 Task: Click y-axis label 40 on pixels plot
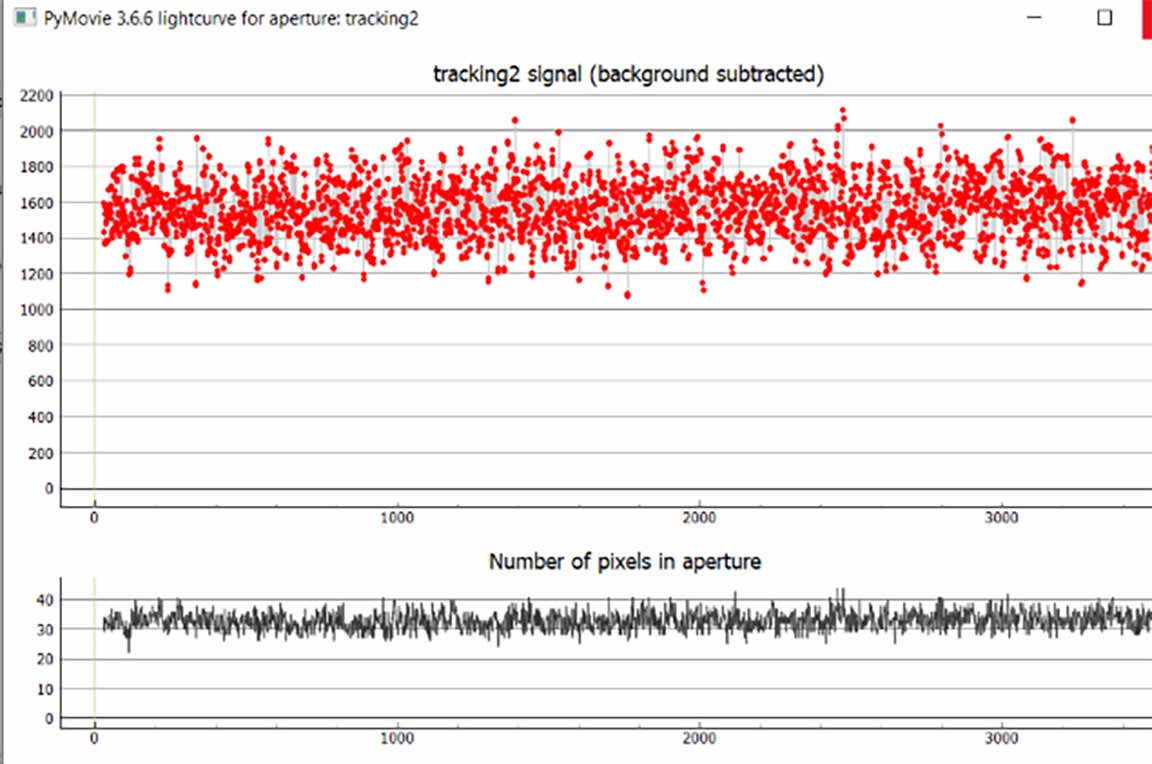(45, 600)
